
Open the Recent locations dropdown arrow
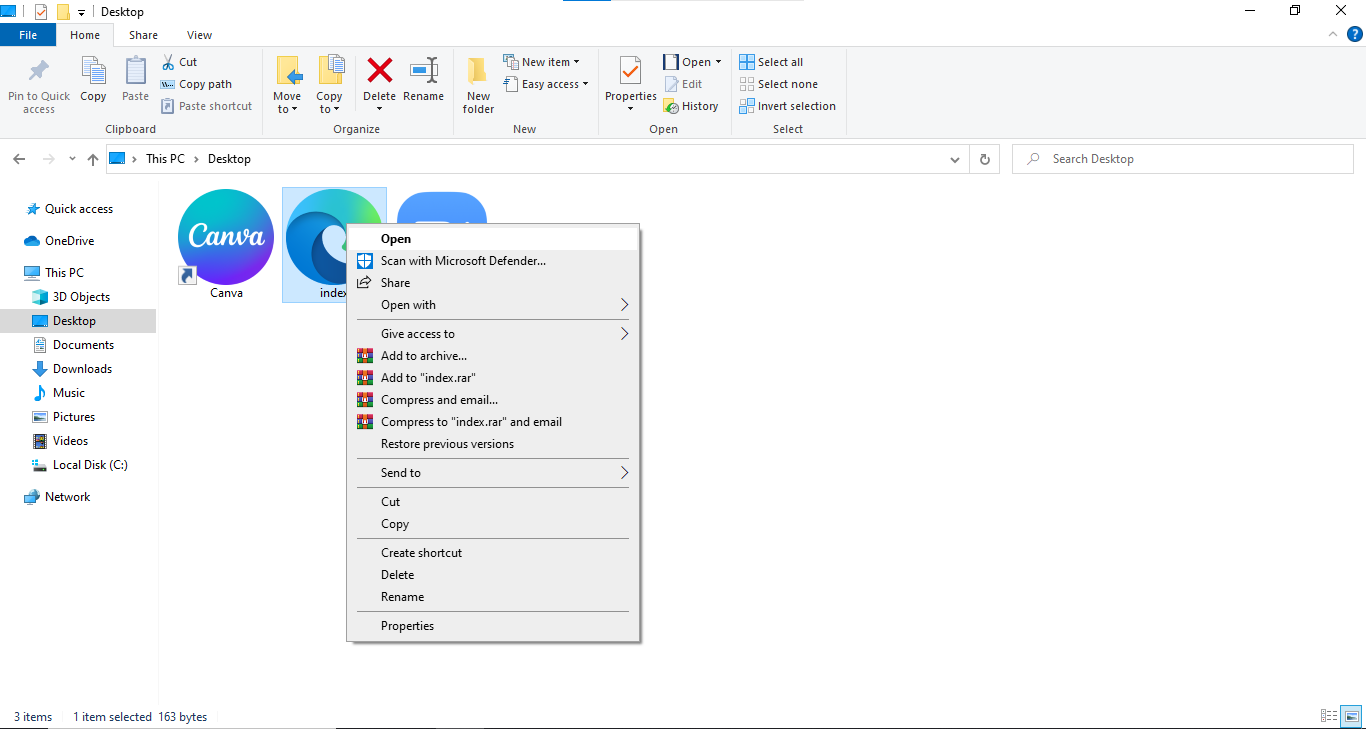click(72, 159)
